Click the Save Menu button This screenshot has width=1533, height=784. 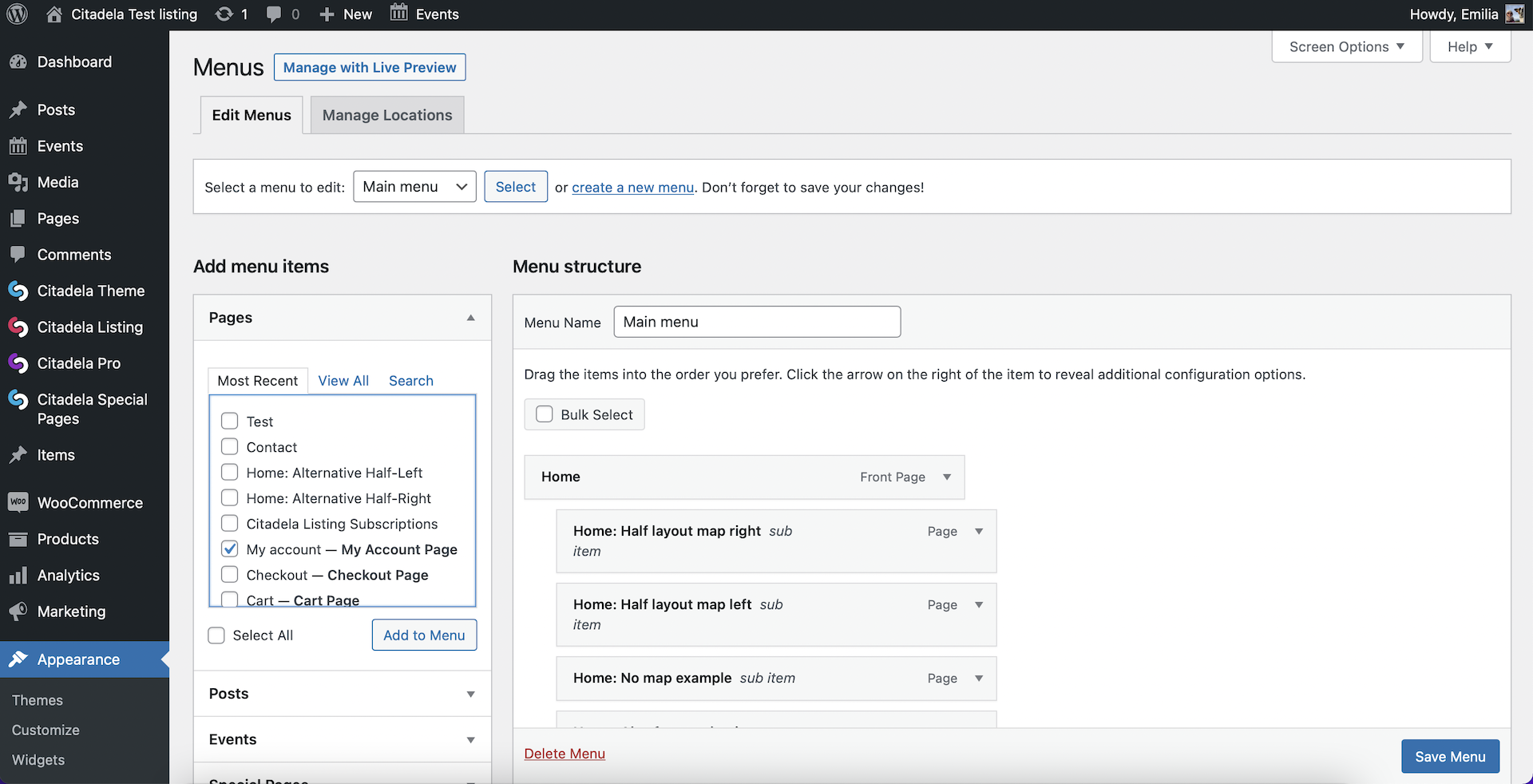1449,756
